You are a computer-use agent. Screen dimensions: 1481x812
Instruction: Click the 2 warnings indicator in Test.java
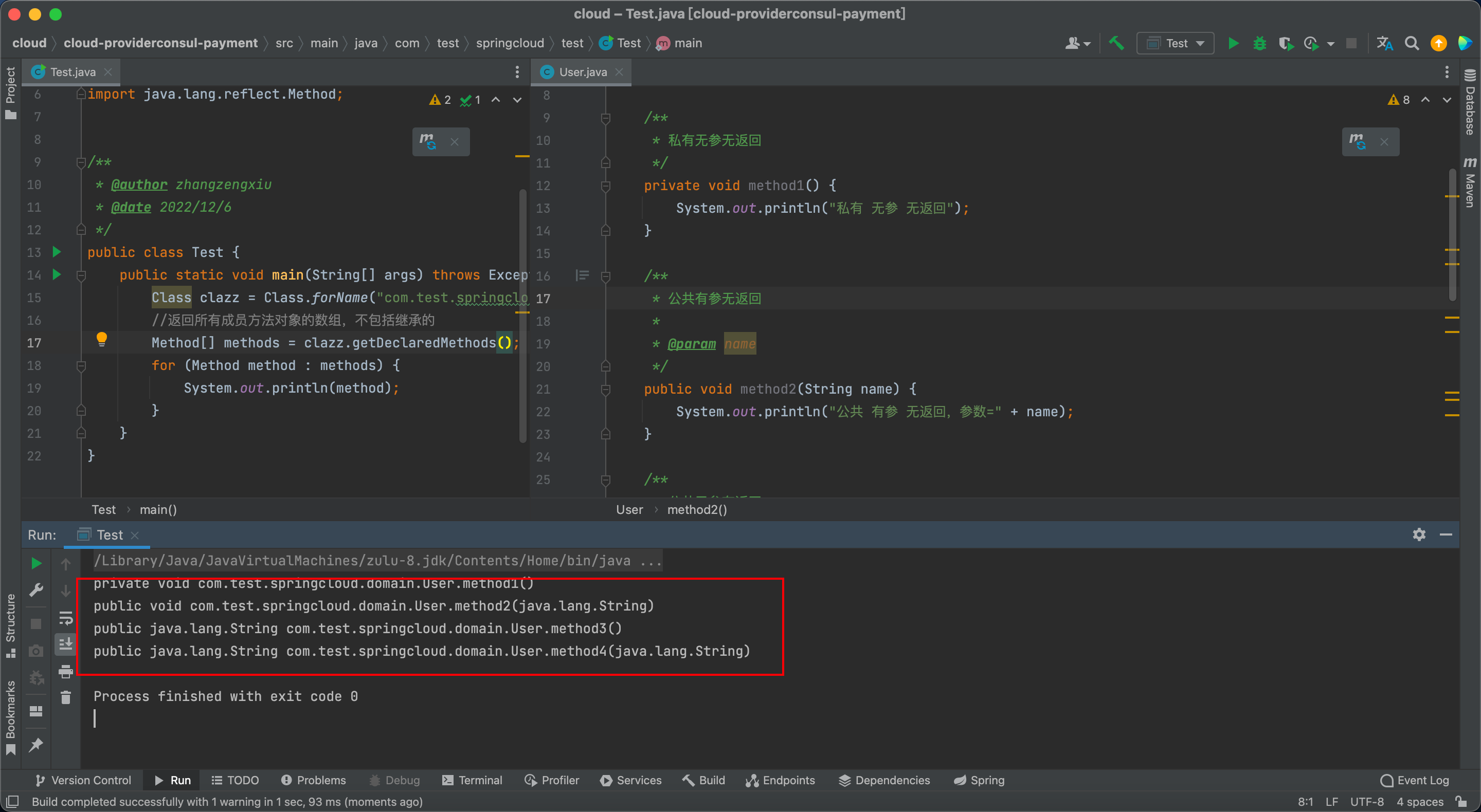point(440,100)
